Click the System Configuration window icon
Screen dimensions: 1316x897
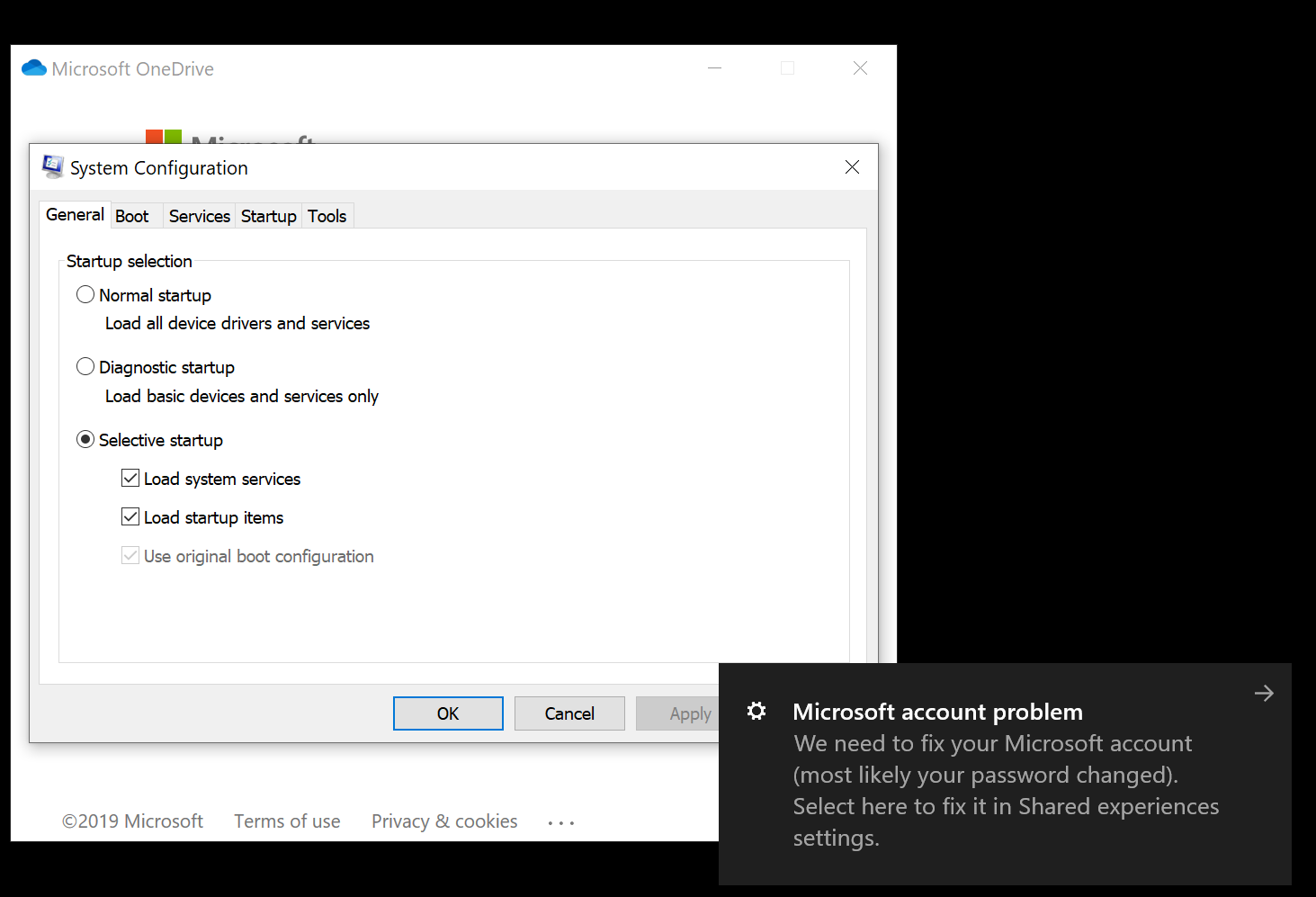click(x=53, y=166)
